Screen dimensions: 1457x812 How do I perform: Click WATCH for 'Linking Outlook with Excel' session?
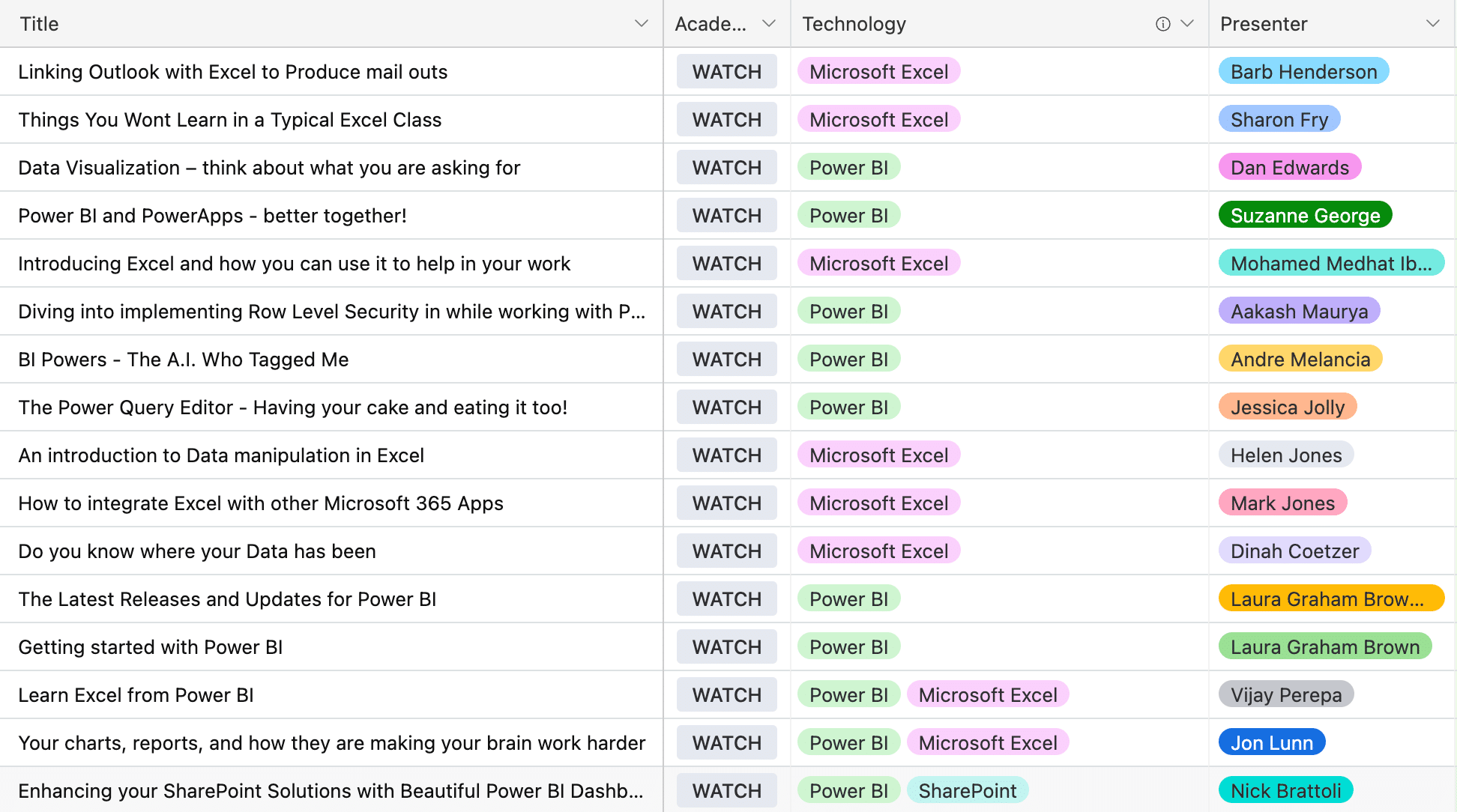coord(726,71)
